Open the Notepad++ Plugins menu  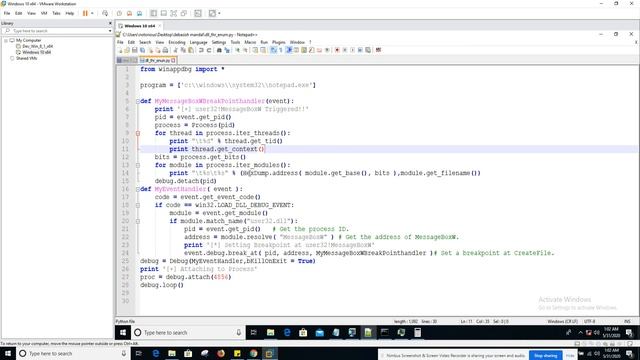pos(279,42)
